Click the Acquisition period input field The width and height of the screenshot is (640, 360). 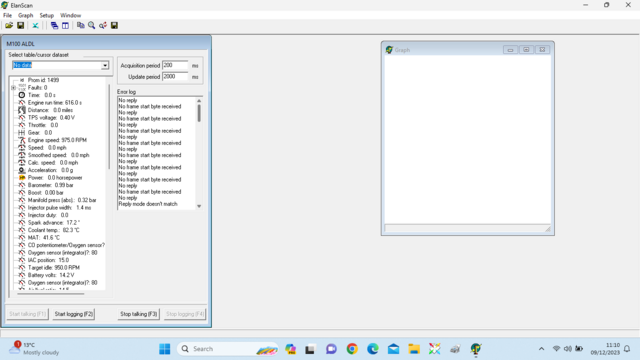[x=175, y=65]
